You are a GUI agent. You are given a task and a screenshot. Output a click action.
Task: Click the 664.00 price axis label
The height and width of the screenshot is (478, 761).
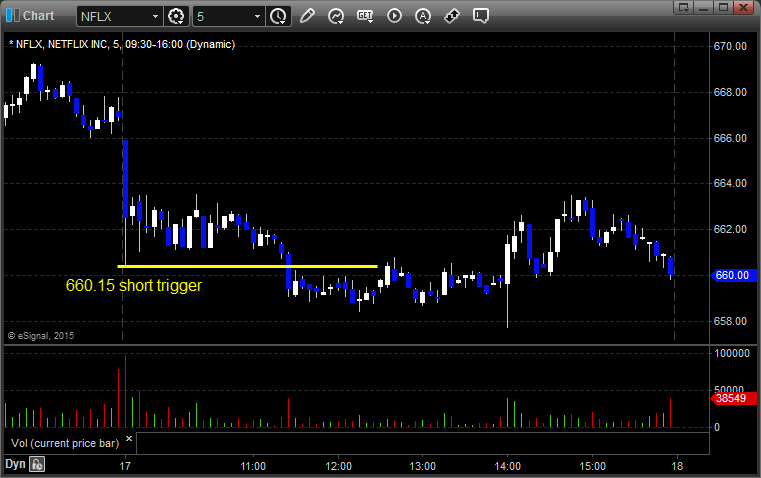tap(730, 183)
